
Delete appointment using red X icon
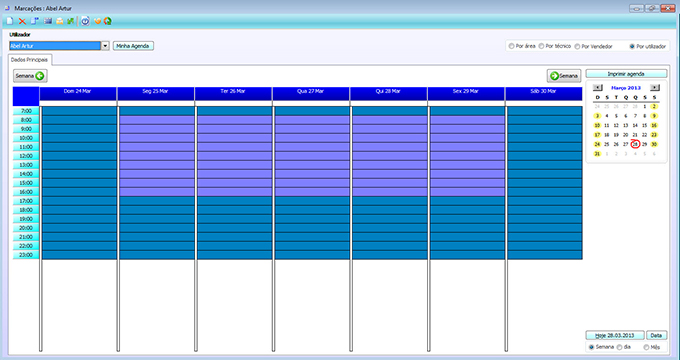click(x=22, y=21)
